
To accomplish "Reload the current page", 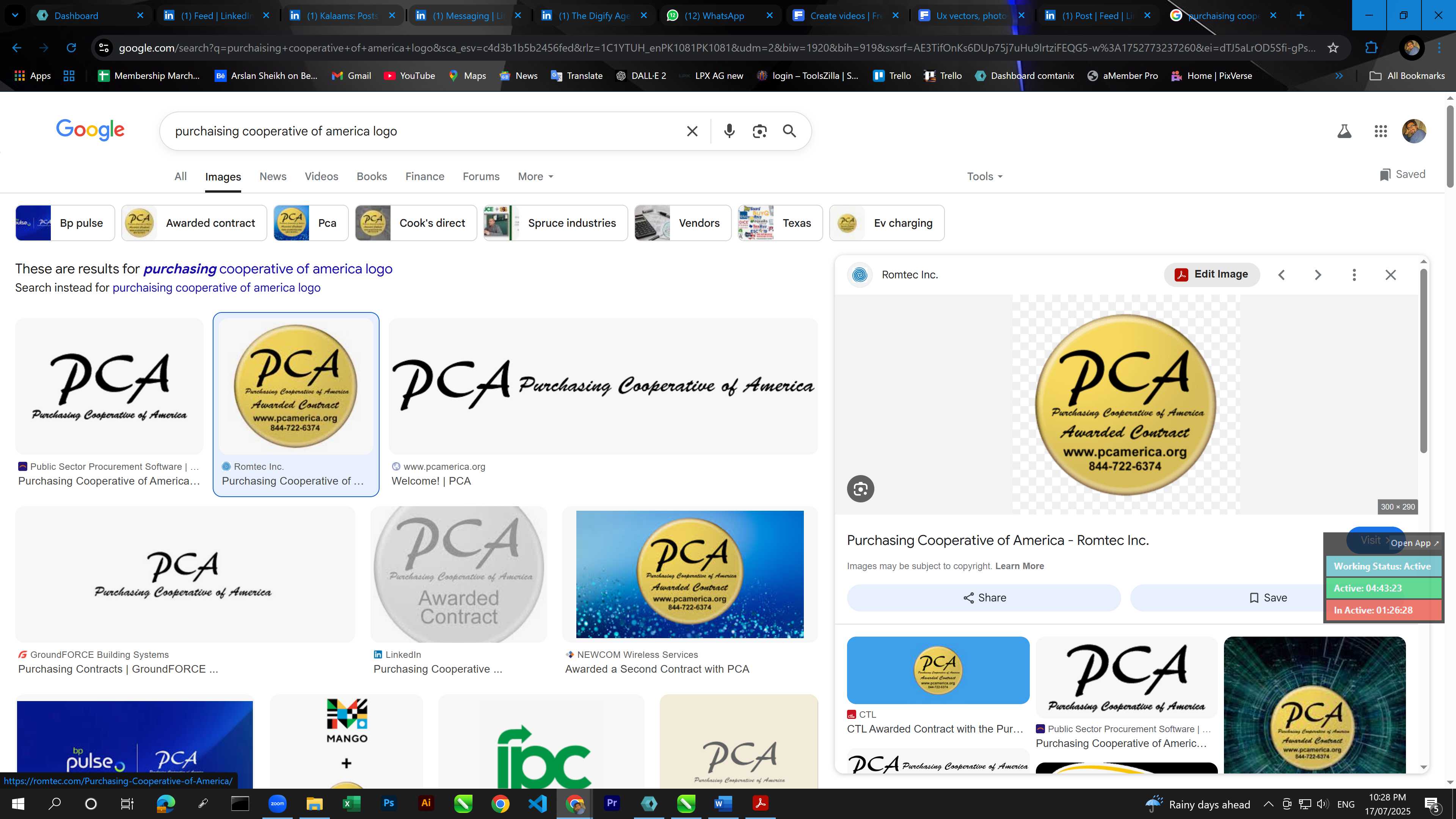I will (x=71, y=48).
